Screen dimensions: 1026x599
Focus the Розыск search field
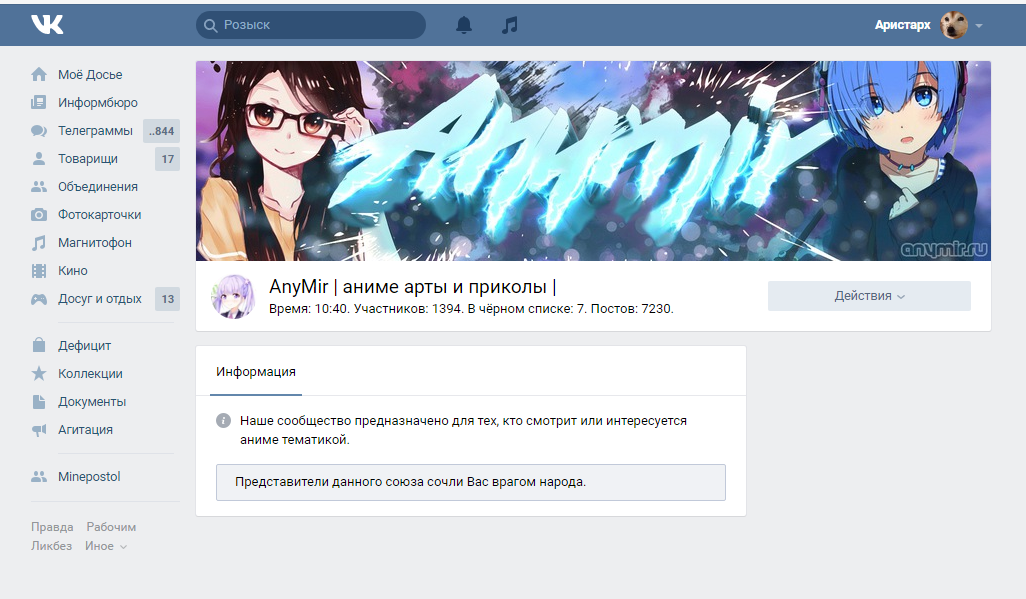tap(311, 25)
